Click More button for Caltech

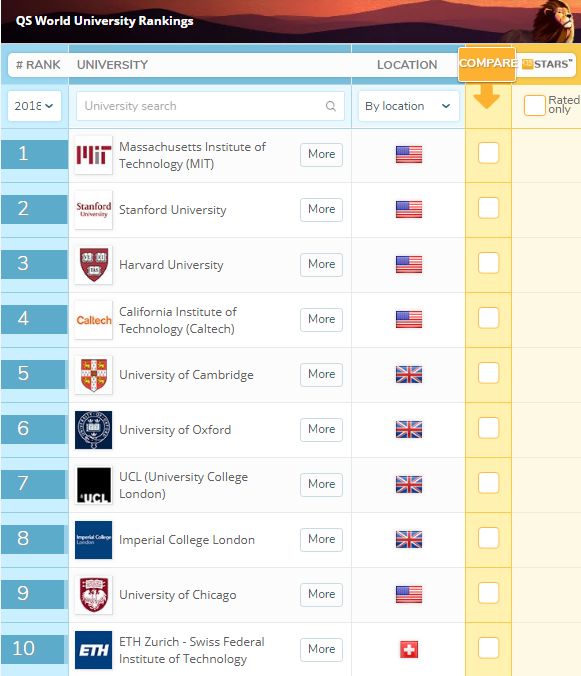pos(322,319)
